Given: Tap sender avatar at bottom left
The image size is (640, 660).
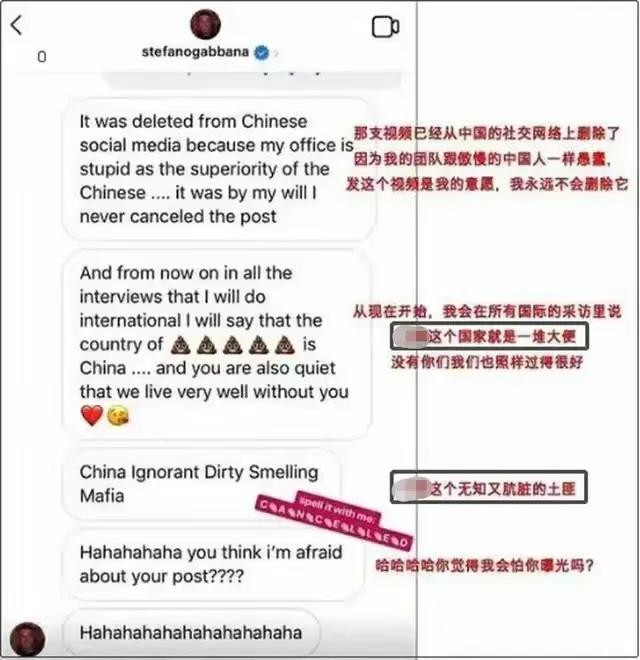Looking at the screenshot, I should [x=28, y=639].
